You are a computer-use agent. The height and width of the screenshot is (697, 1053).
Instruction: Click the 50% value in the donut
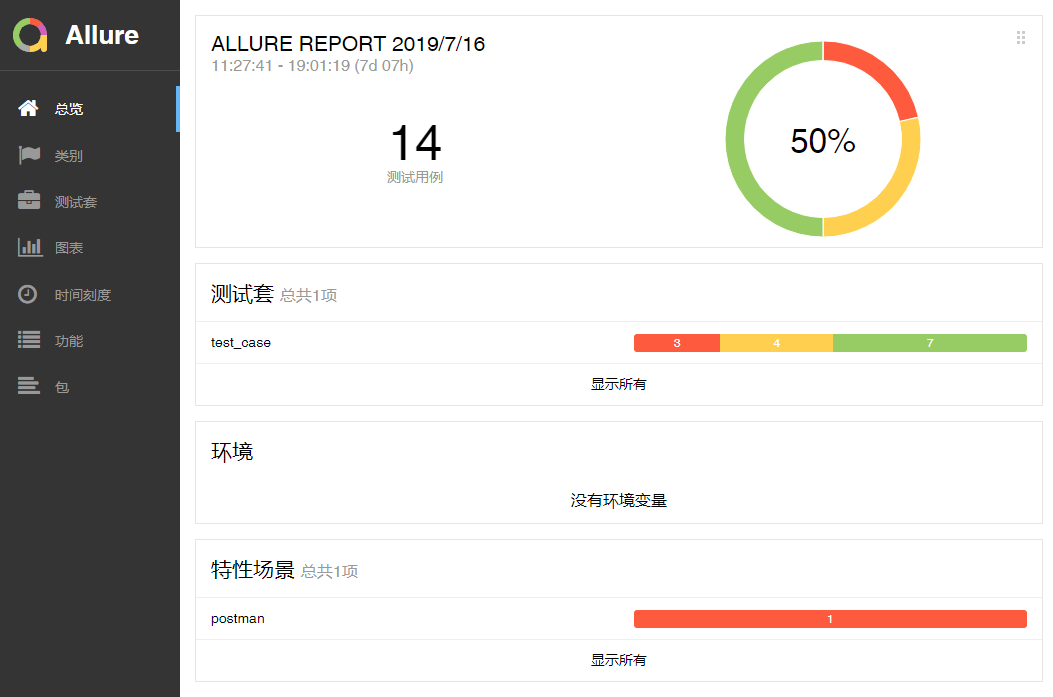(x=823, y=141)
